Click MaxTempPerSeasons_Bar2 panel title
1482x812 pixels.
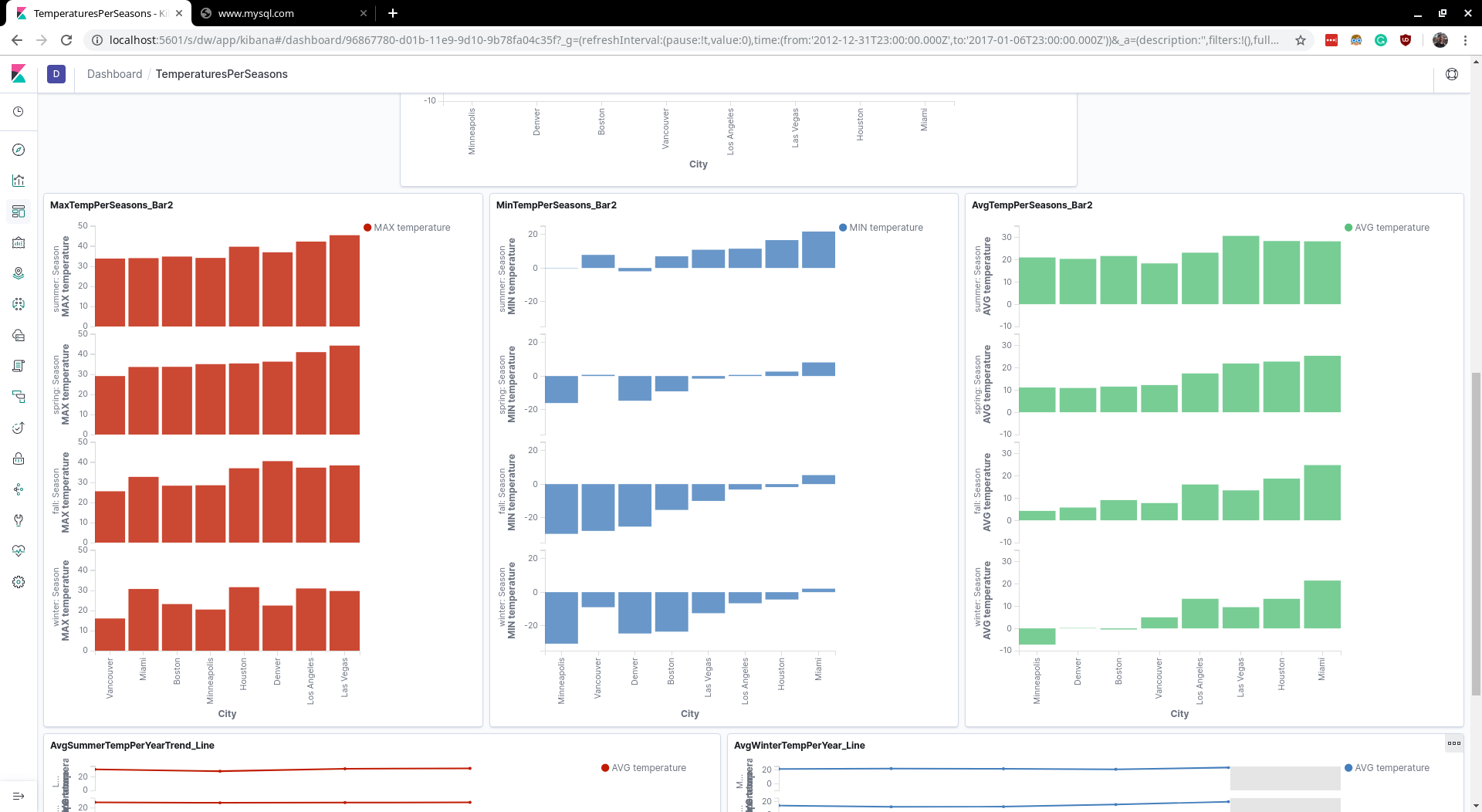(111, 205)
